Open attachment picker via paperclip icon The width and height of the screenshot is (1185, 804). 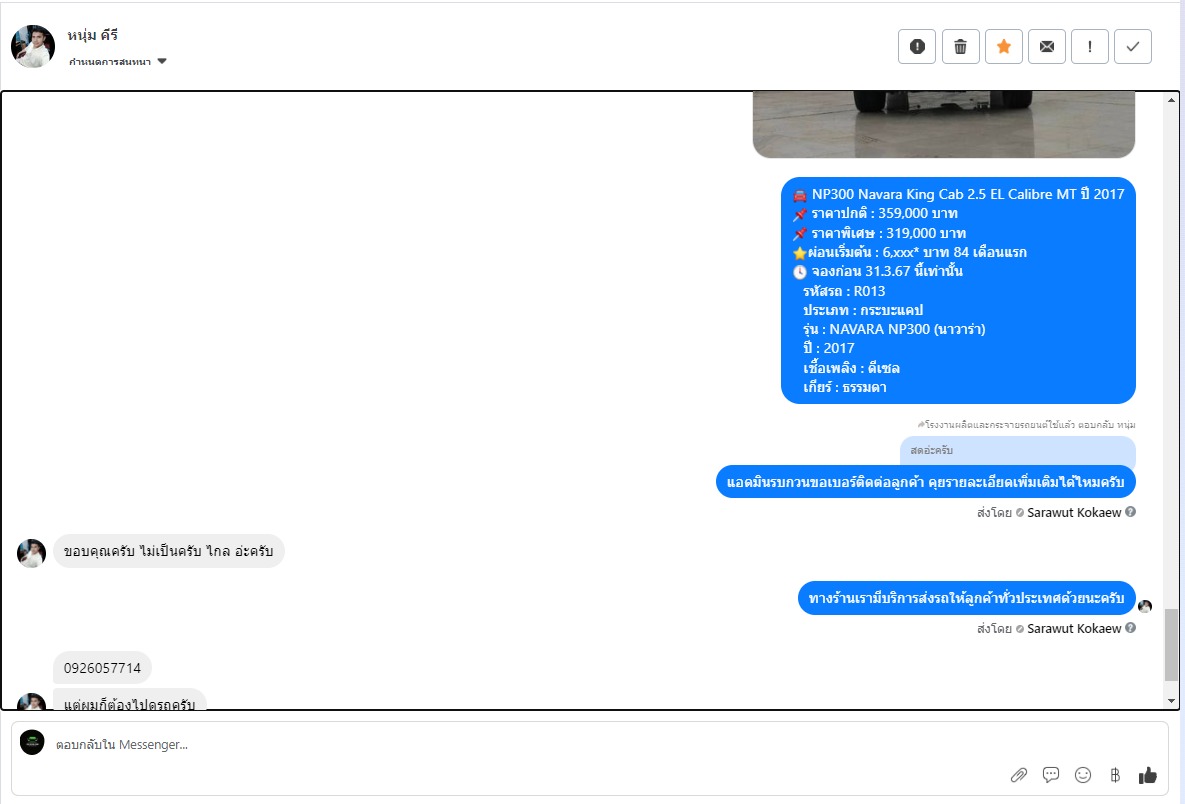pos(1019,775)
